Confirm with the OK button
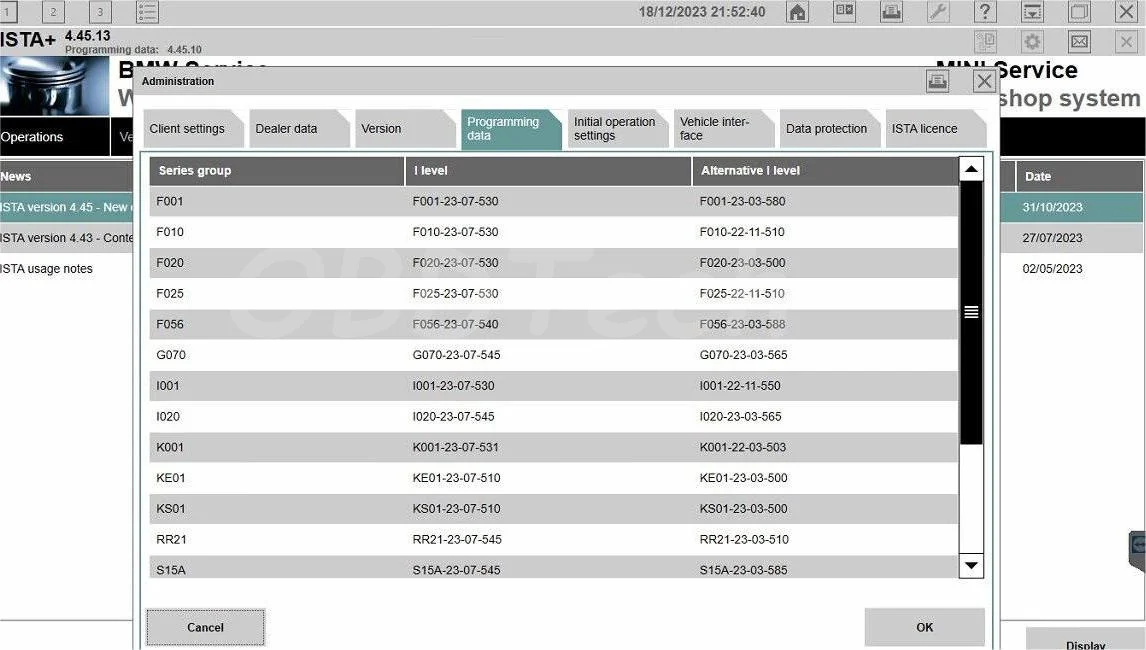The height and width of the screenshot is (650, 1146). point(925,627)
